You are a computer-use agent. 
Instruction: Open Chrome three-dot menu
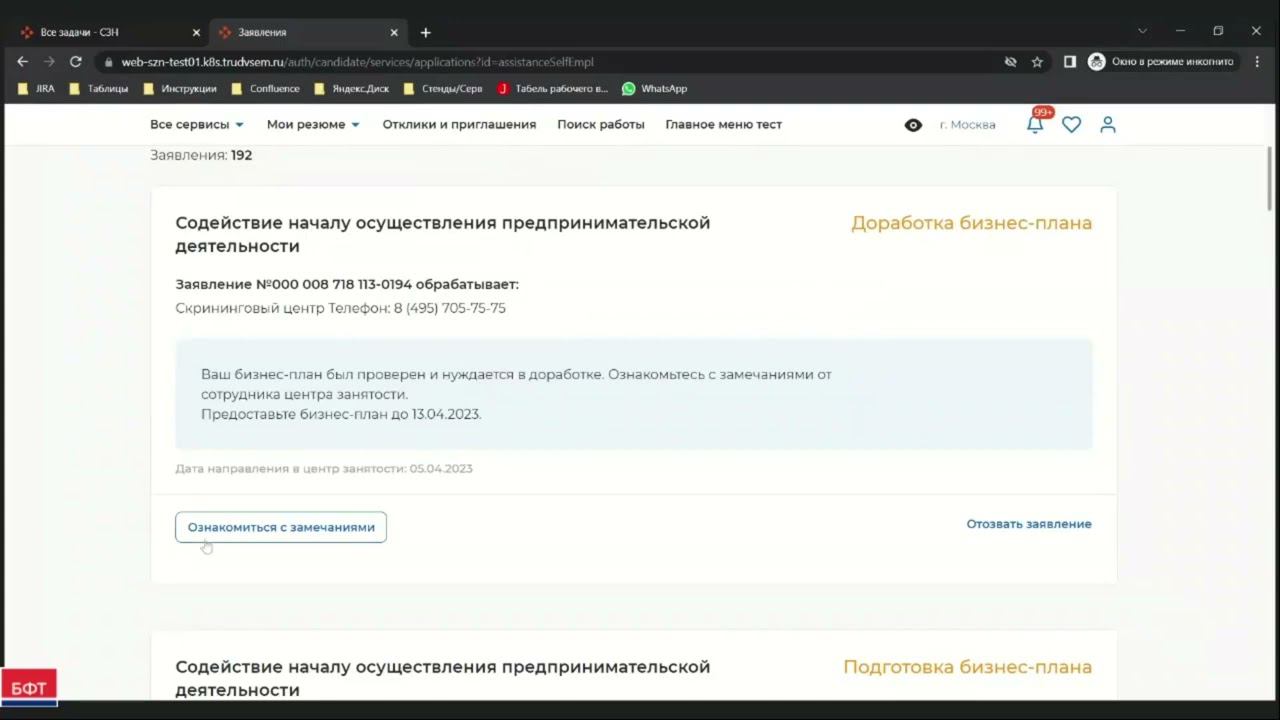[x=1257, y=62]
